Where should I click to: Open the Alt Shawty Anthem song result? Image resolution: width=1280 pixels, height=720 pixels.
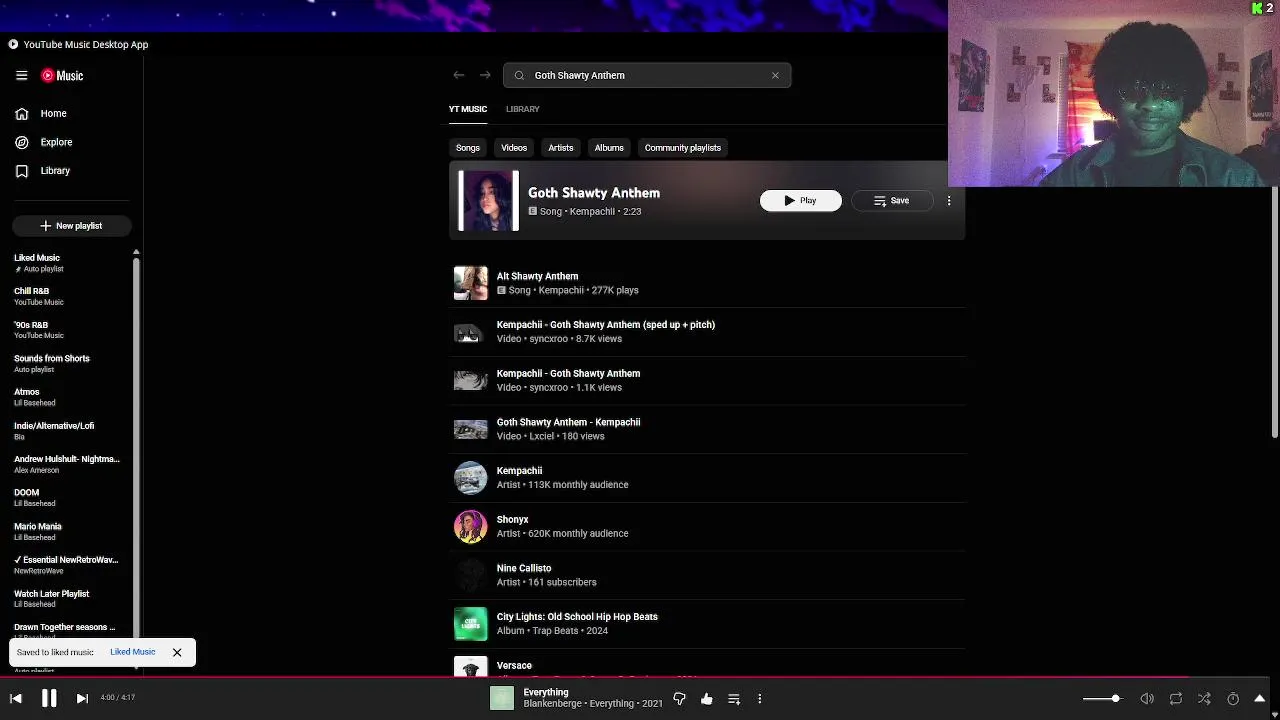707,283
